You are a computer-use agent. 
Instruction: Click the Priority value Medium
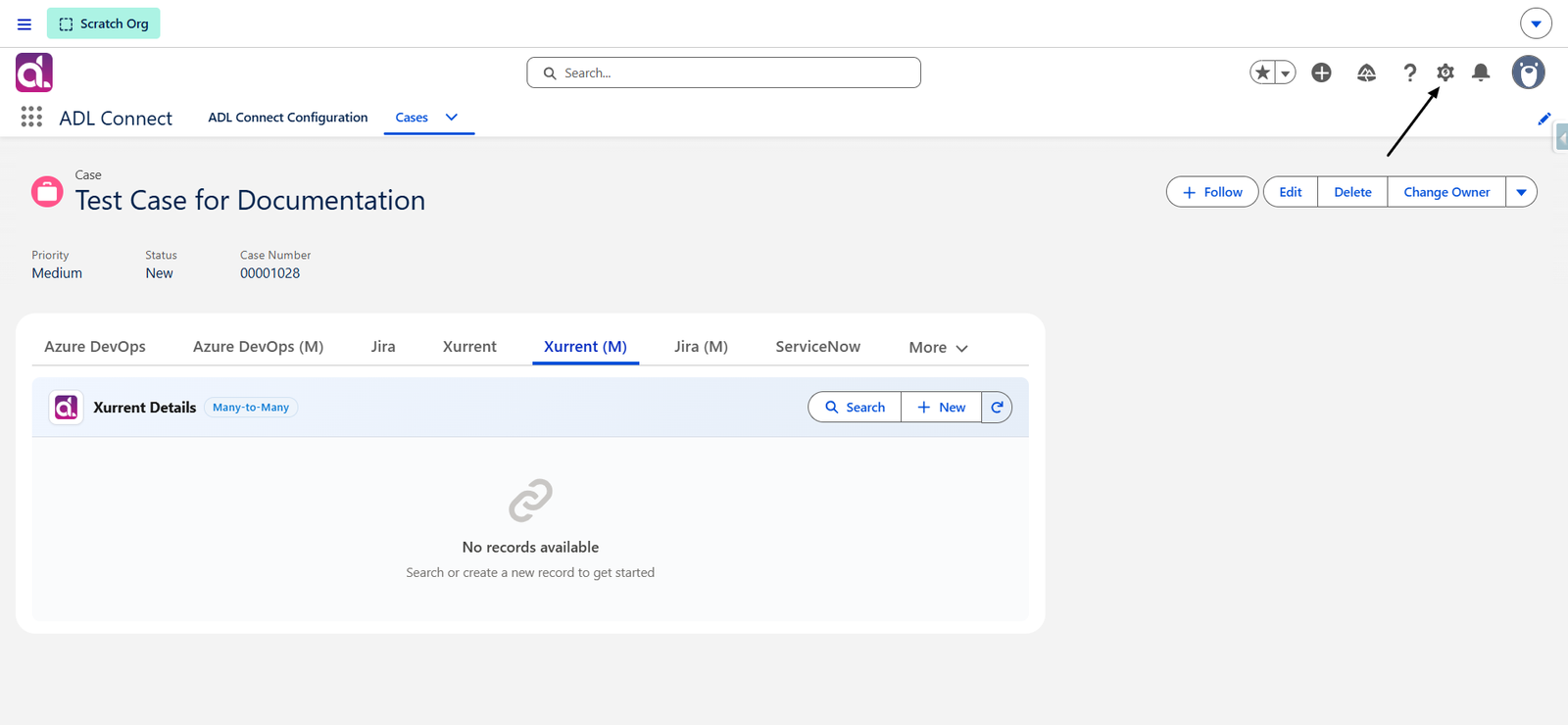(57, 273)
